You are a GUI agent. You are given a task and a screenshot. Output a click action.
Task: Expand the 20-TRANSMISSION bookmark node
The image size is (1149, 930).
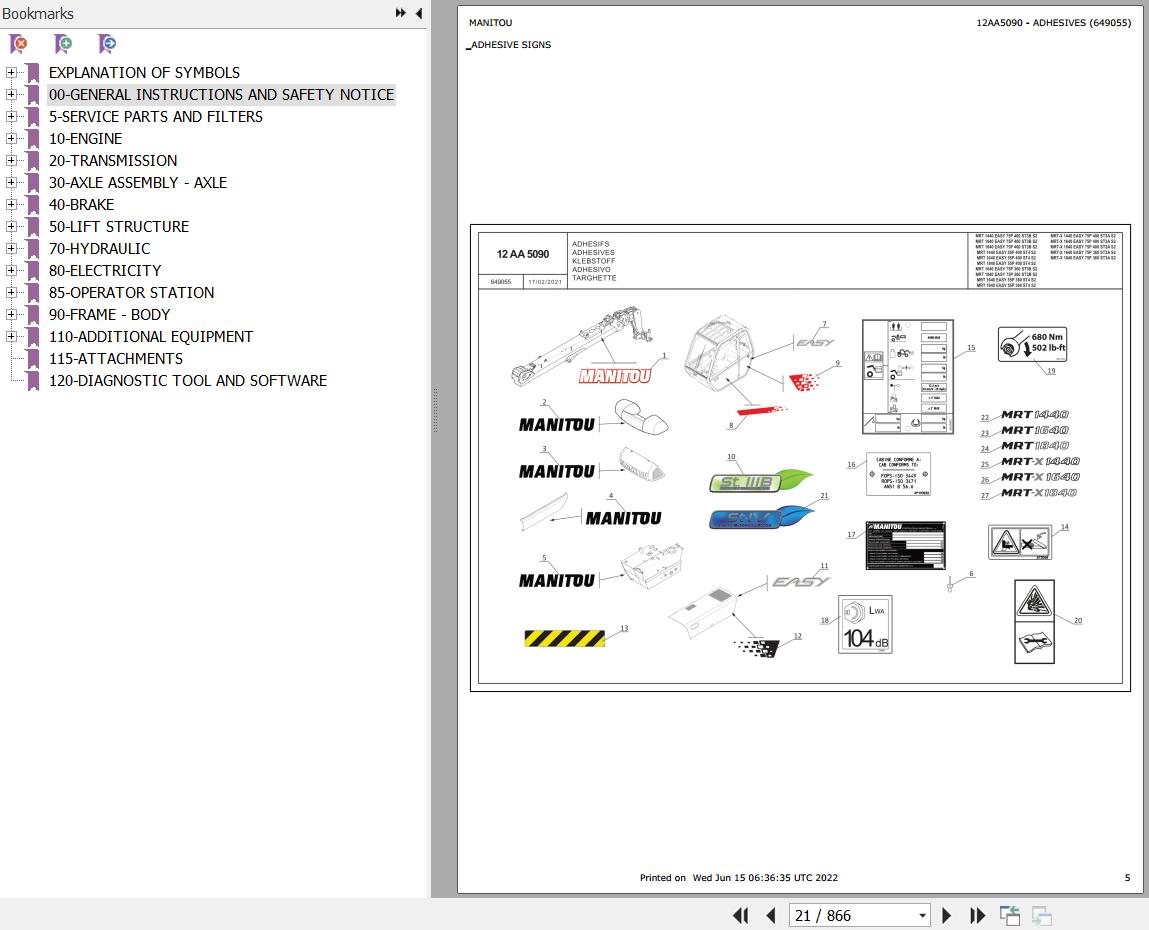(11, 160)
